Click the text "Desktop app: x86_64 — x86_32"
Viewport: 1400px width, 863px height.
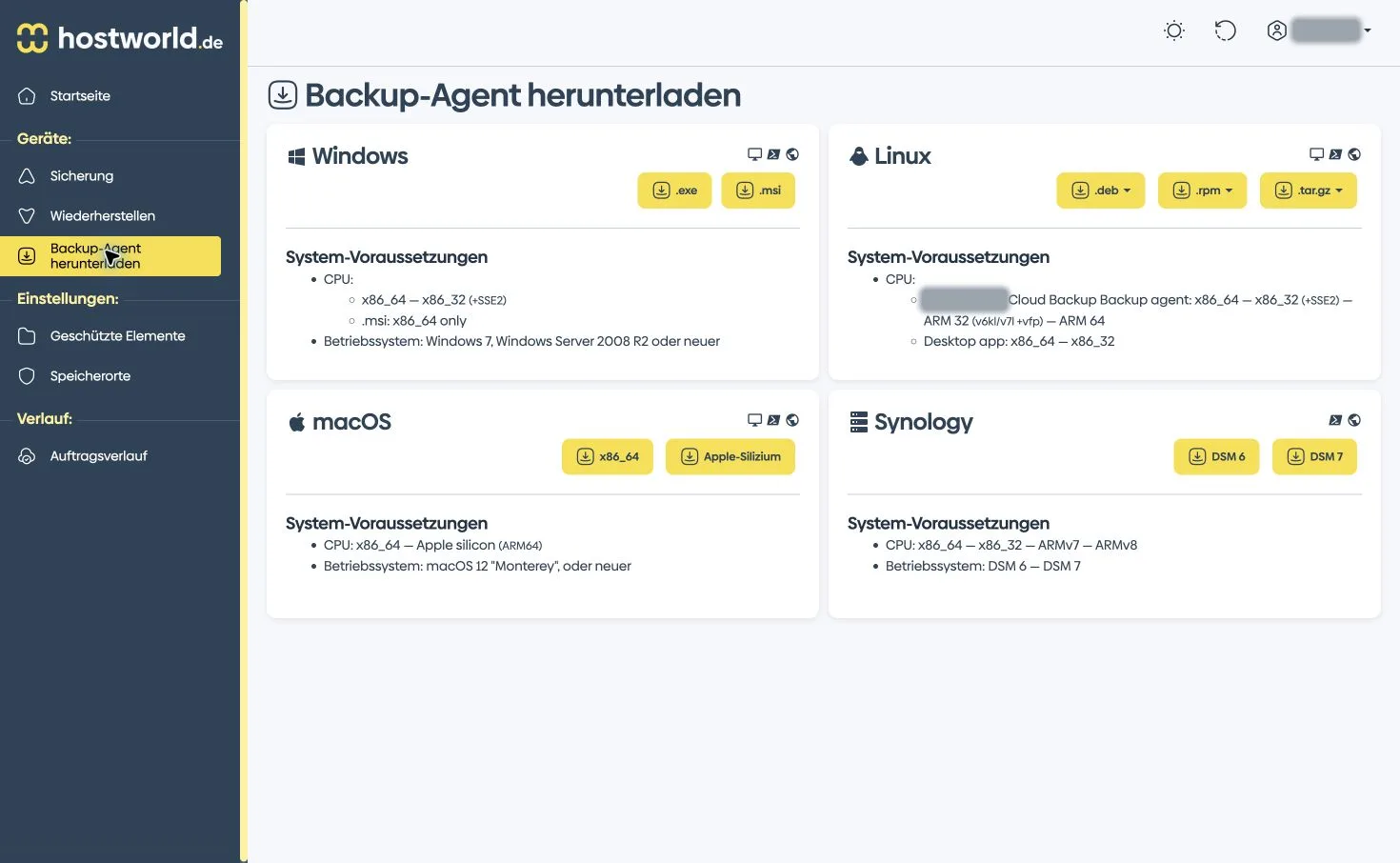pyautogui.click(x=1019, y=341)
